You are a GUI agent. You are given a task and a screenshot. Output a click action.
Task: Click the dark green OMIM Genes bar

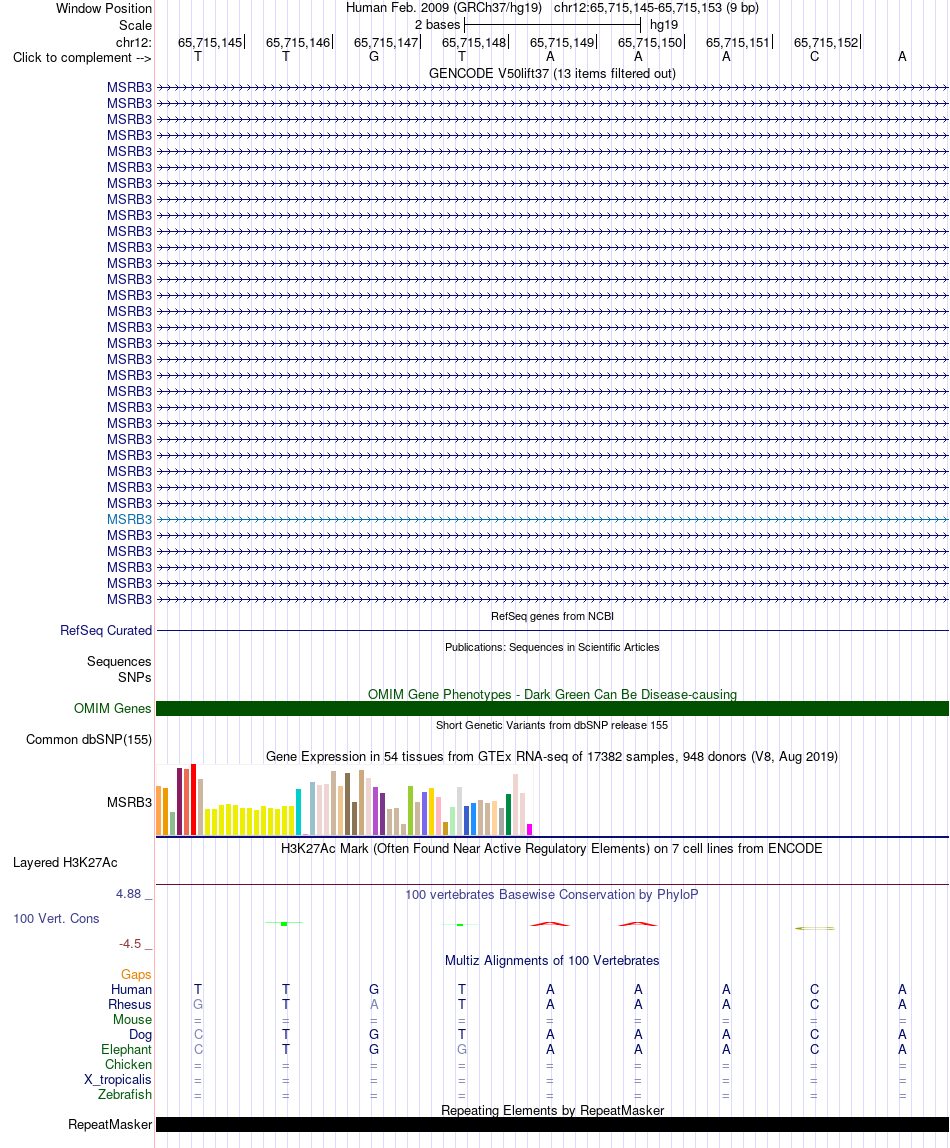coord(553,709)
